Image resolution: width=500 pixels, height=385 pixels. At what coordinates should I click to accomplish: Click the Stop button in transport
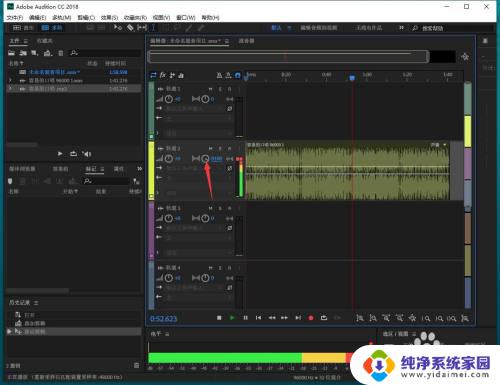[x=219, y=318]
